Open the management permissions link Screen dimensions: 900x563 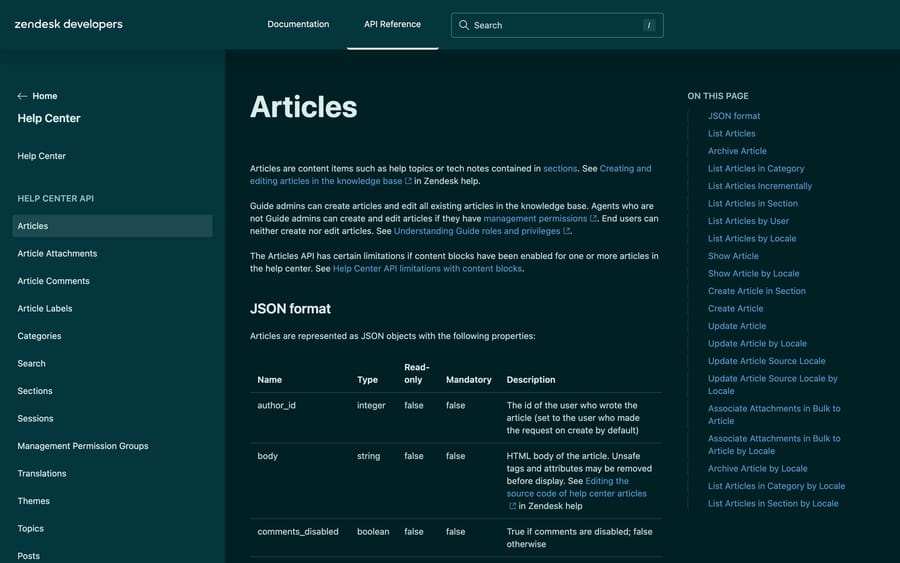[535, 219]
